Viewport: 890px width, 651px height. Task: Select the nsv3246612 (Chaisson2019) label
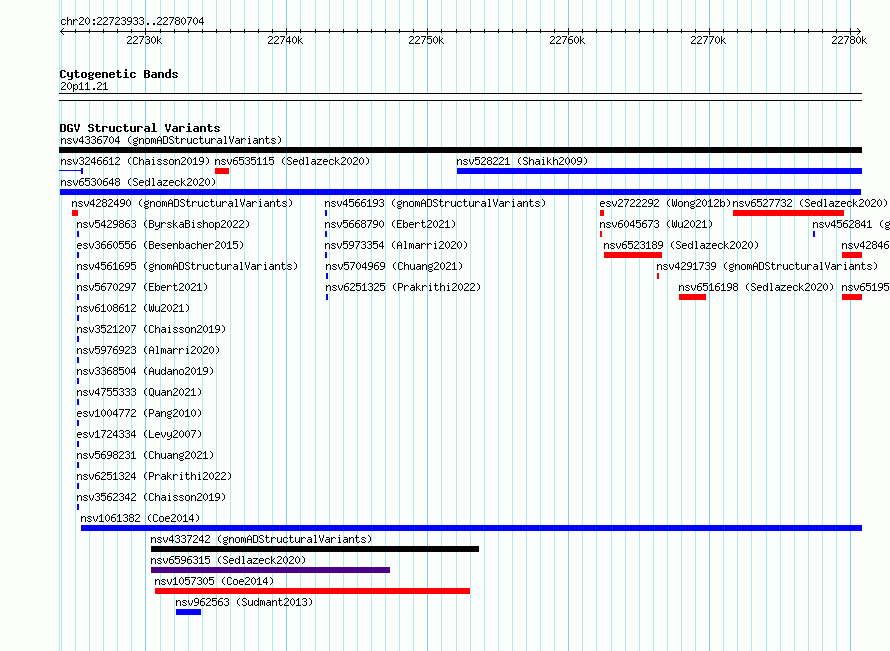click(x=135, y=161)
